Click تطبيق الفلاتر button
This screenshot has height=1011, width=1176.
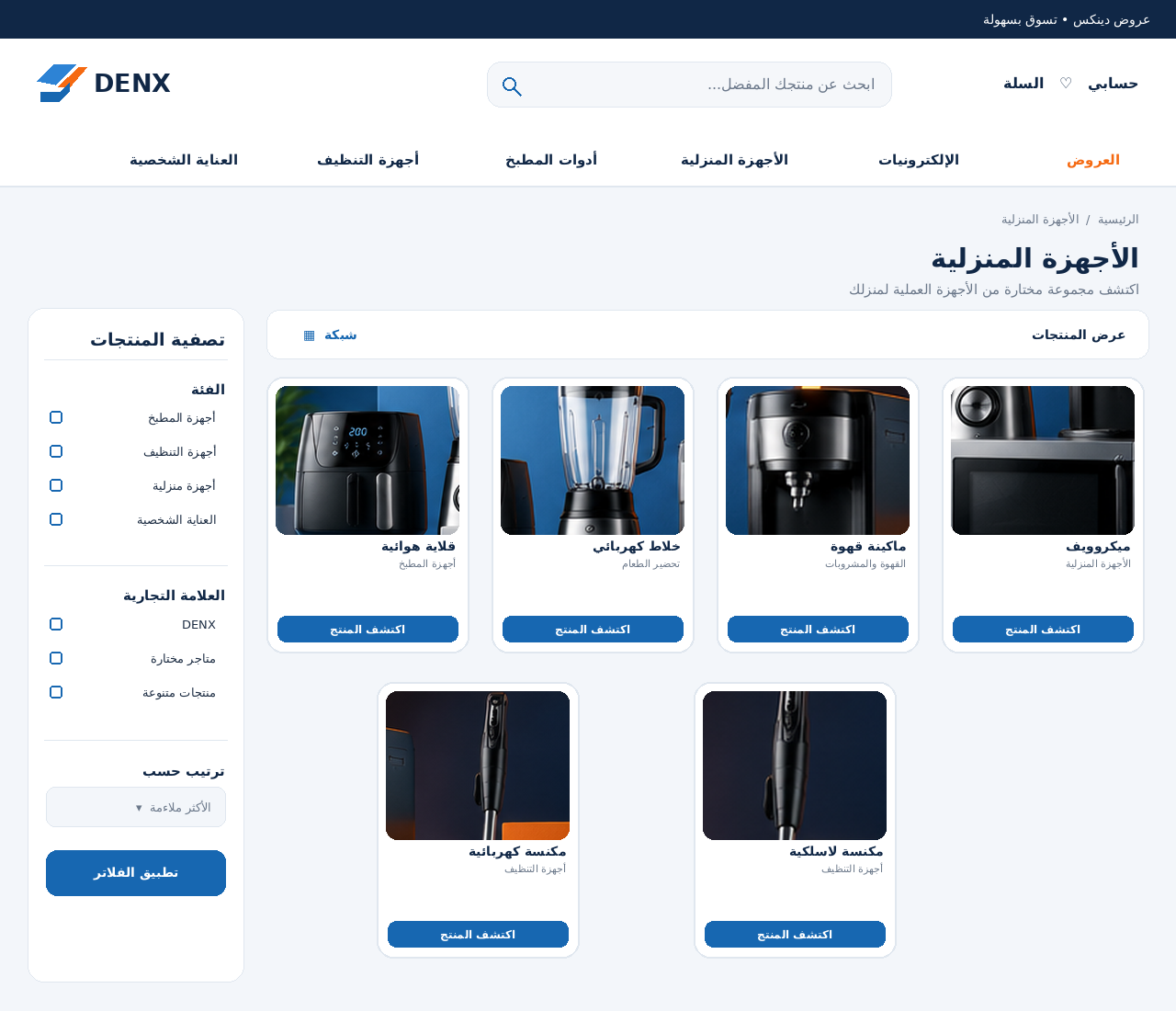[136, 873]
